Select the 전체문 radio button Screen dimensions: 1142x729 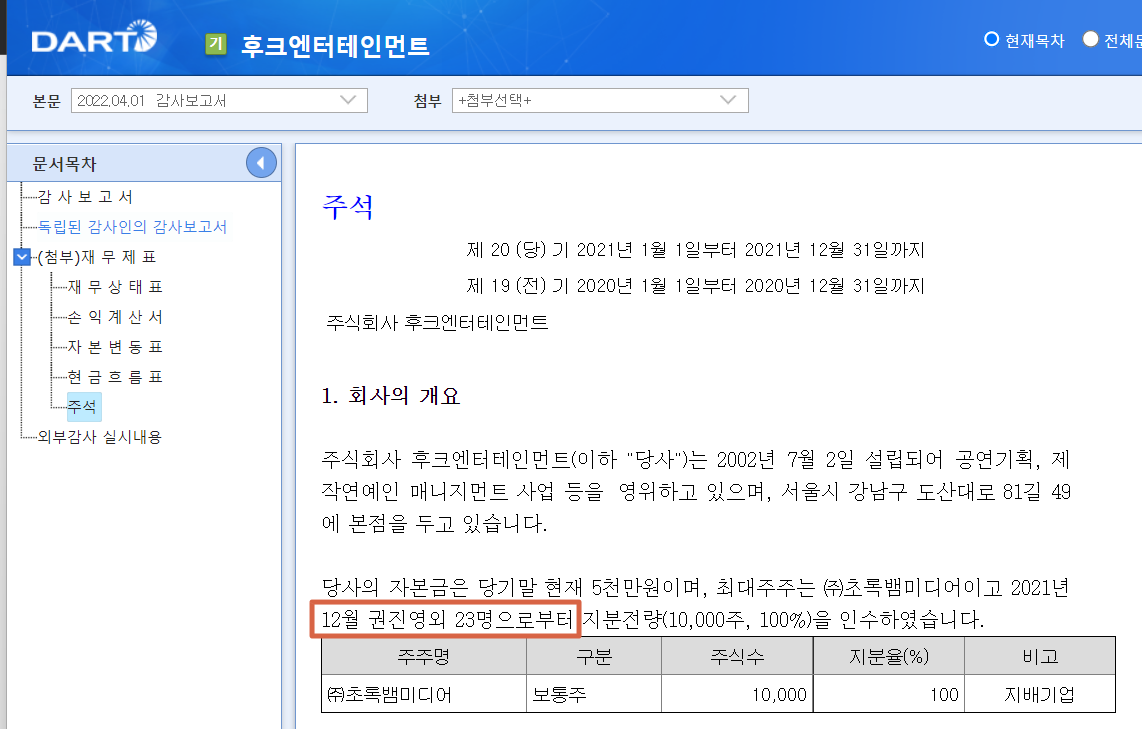1089,39
